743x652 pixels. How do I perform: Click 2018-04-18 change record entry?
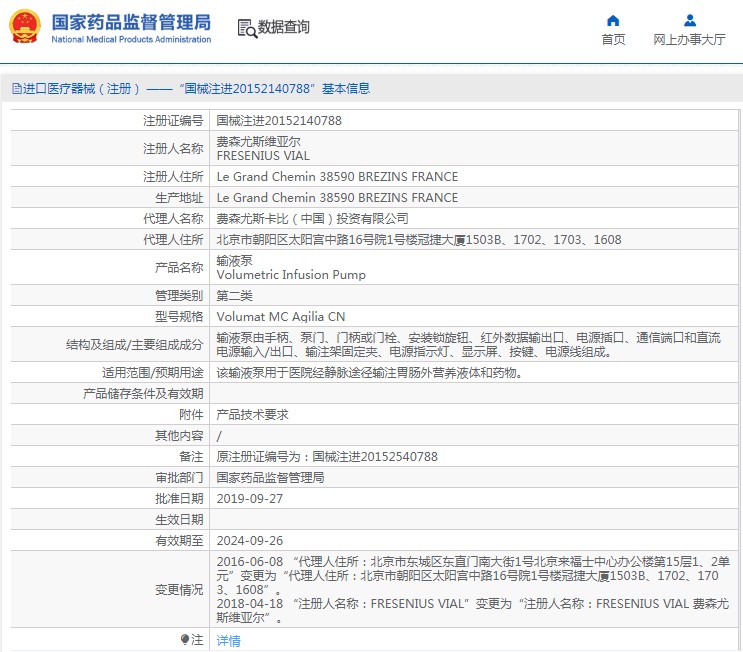[473, 611]
